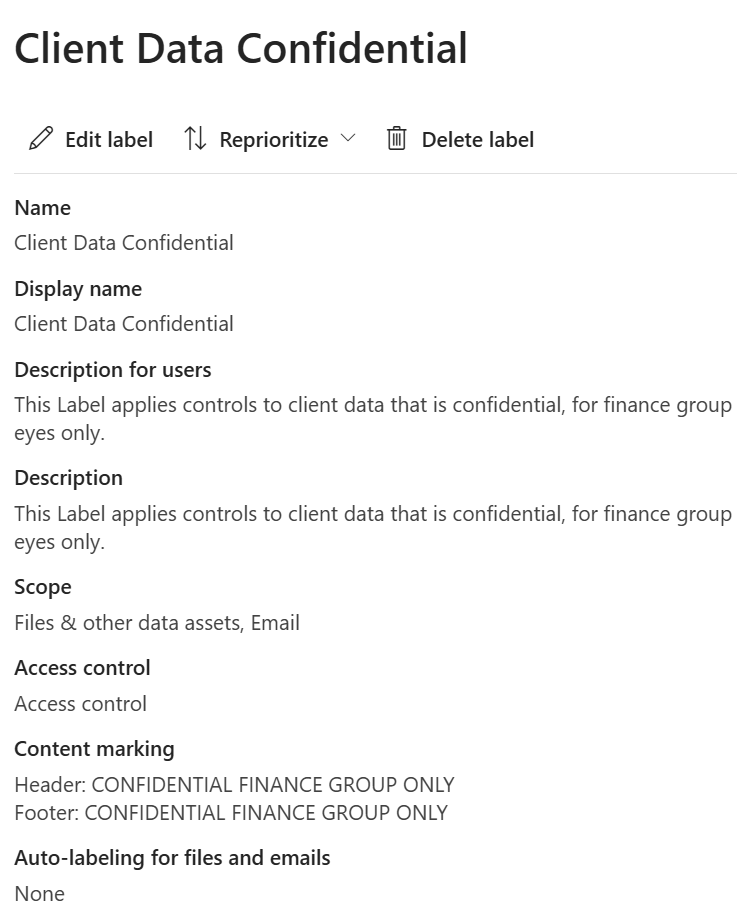This screenshot has height=915, width=737.
Task: Click the Auto-labeling for files and emails heading
Action: coord(172,858)
